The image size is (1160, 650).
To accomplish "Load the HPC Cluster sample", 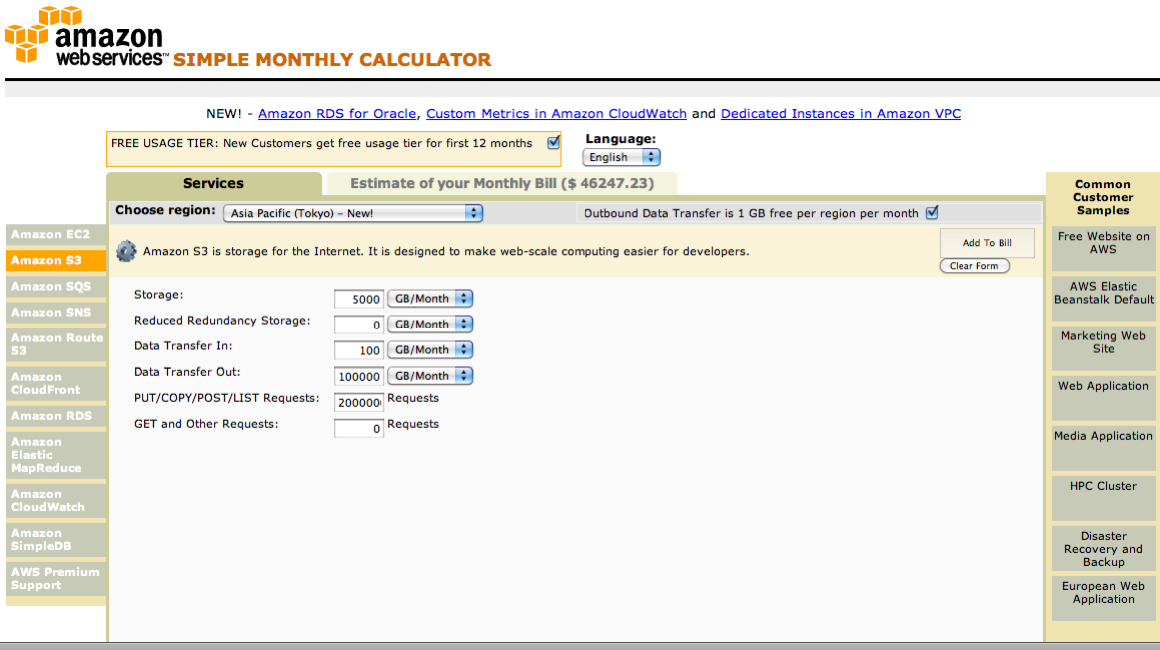I will tap(1103, 498).
